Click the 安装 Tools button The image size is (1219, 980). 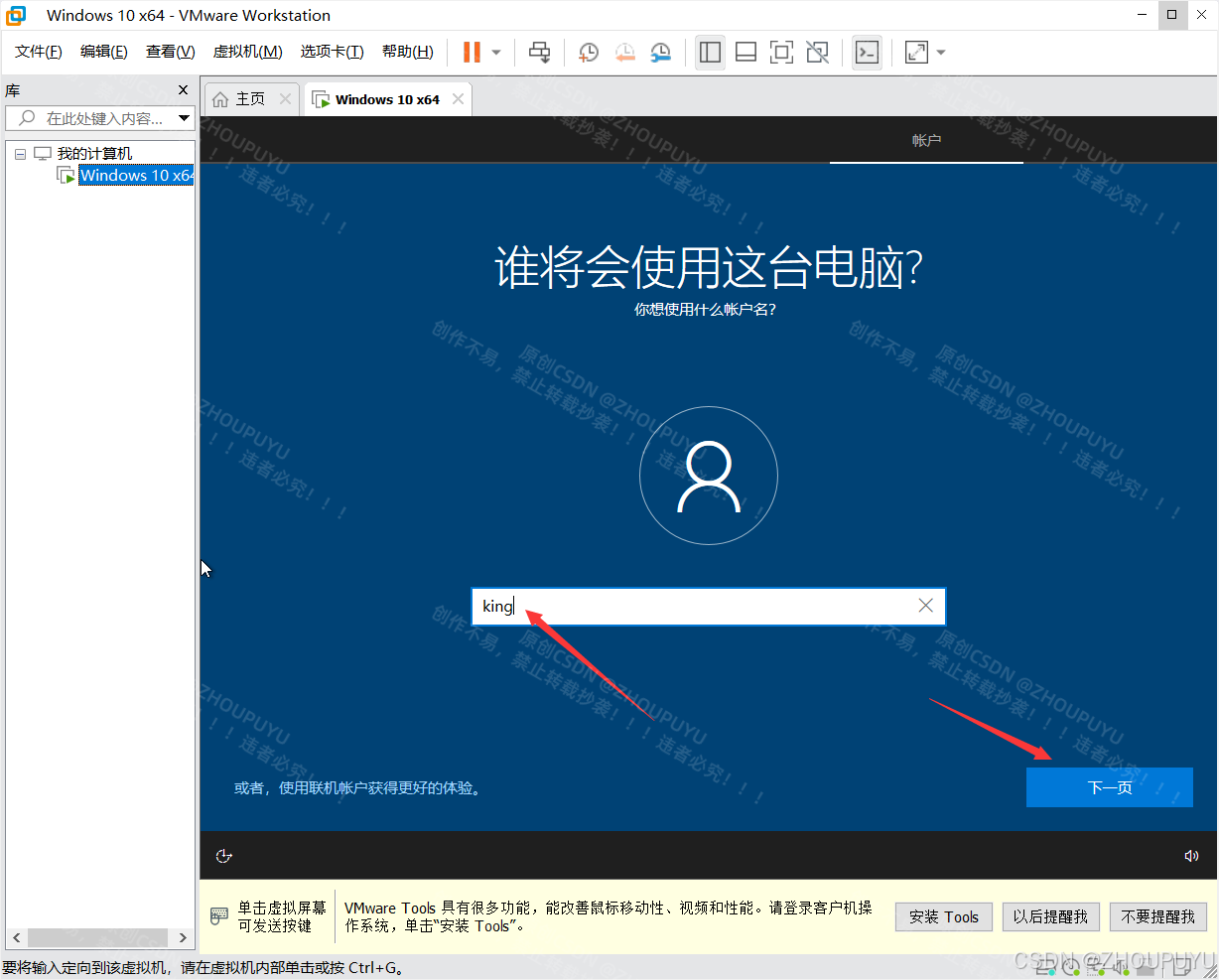pyautogui.click(x=944, y=917)
